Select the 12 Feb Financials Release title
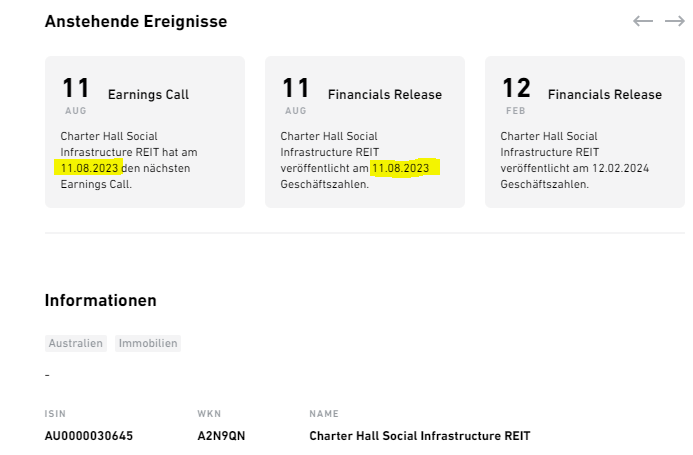The height and width of the screenshot is (455, 693). 604,95
